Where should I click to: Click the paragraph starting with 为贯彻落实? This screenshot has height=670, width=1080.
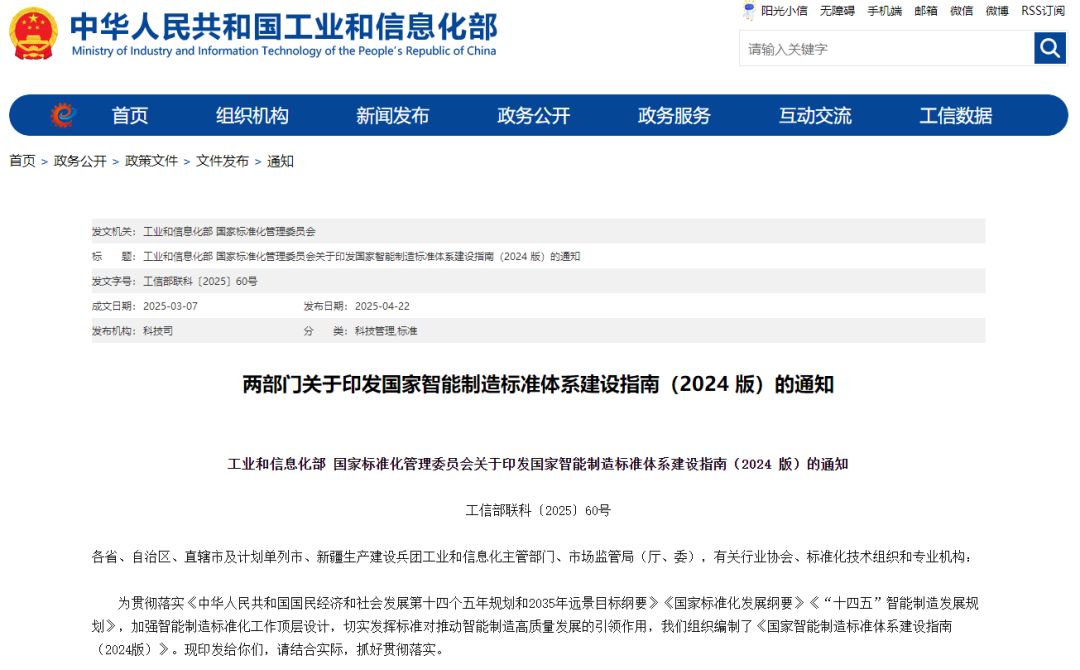[x=535, y=626]
